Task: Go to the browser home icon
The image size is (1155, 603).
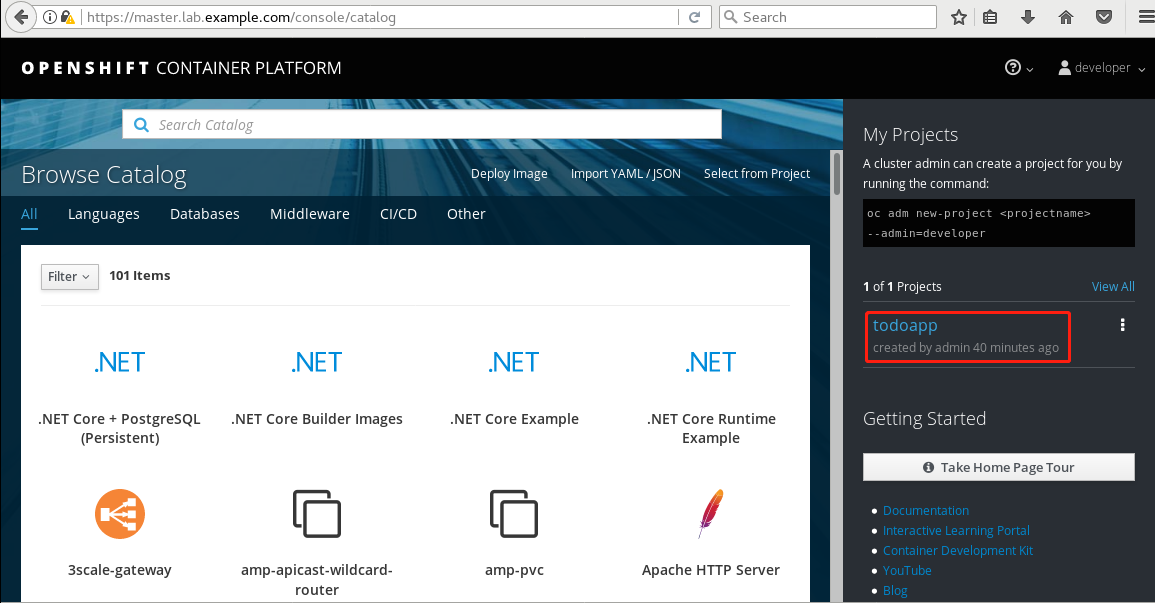Action: click(1066, 17)
